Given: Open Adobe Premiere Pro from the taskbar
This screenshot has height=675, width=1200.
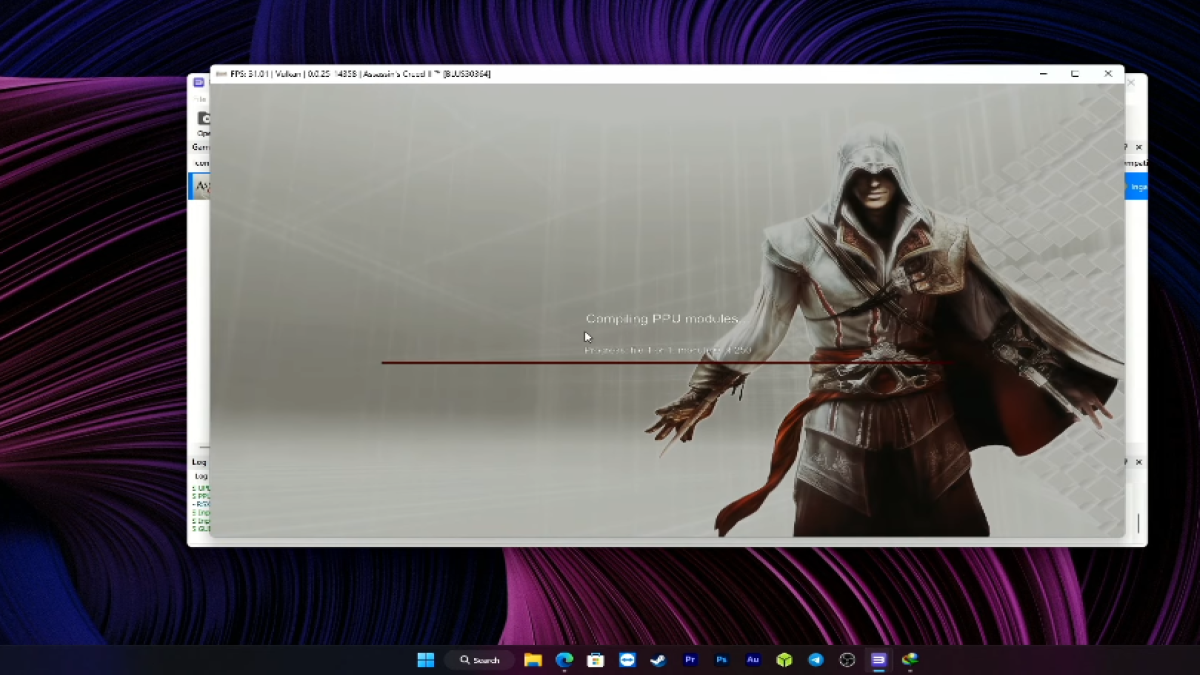Looking at the screenshot, I should 690,660.
